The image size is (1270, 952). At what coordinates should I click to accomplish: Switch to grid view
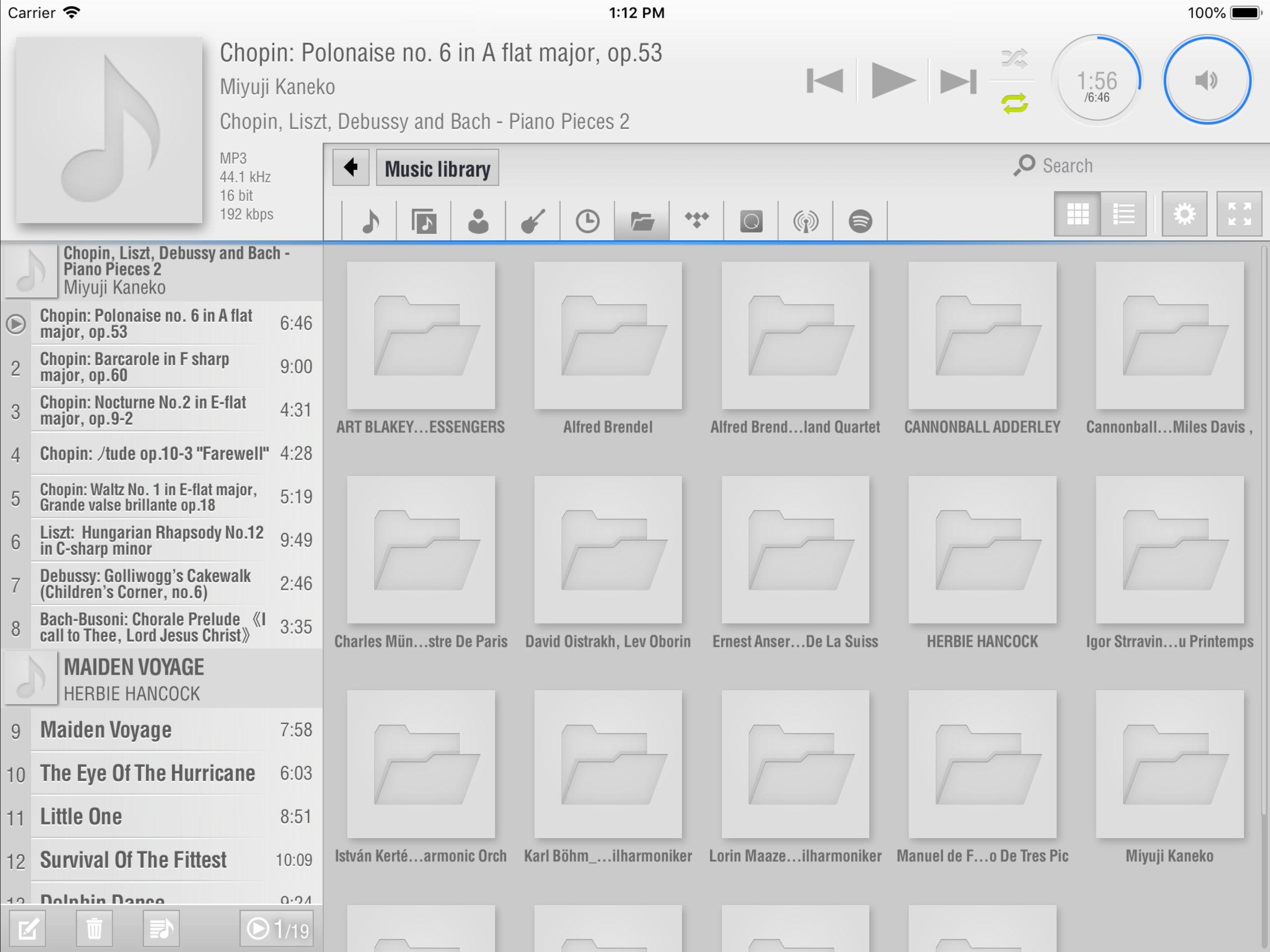pyautogui.click(x=1078, y=214)
